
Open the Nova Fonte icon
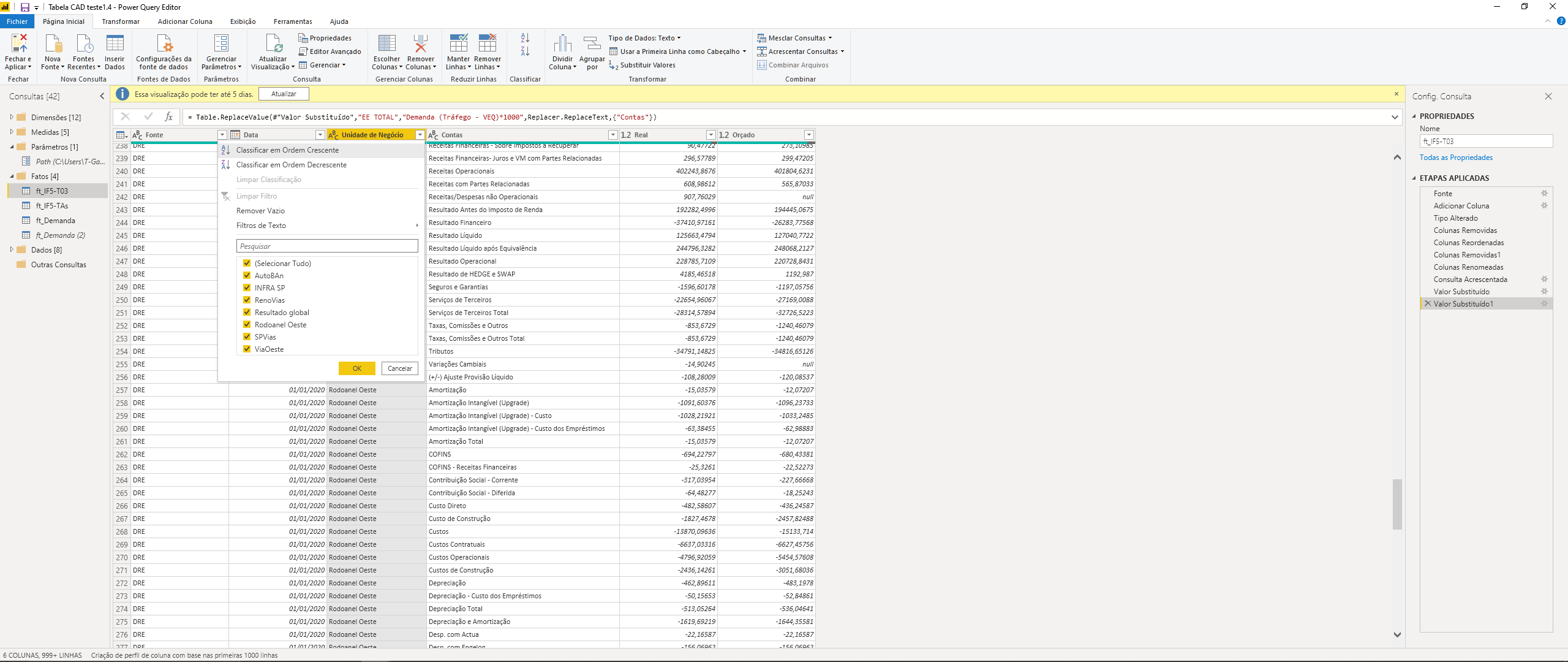[53, 44]
